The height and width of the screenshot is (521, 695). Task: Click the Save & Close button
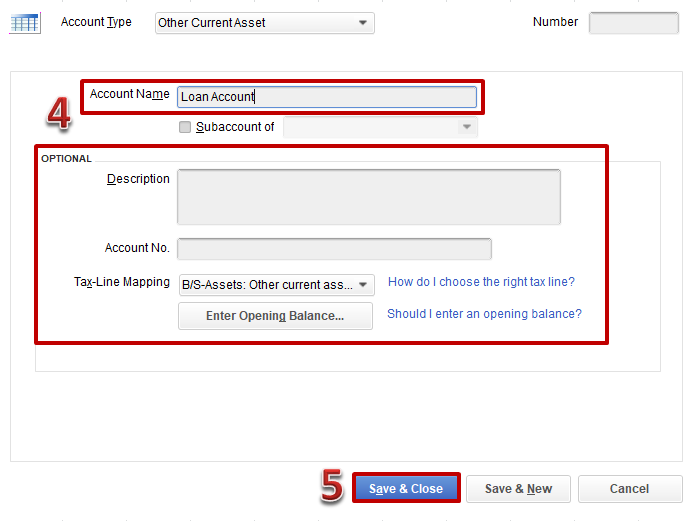coord(405,489)
